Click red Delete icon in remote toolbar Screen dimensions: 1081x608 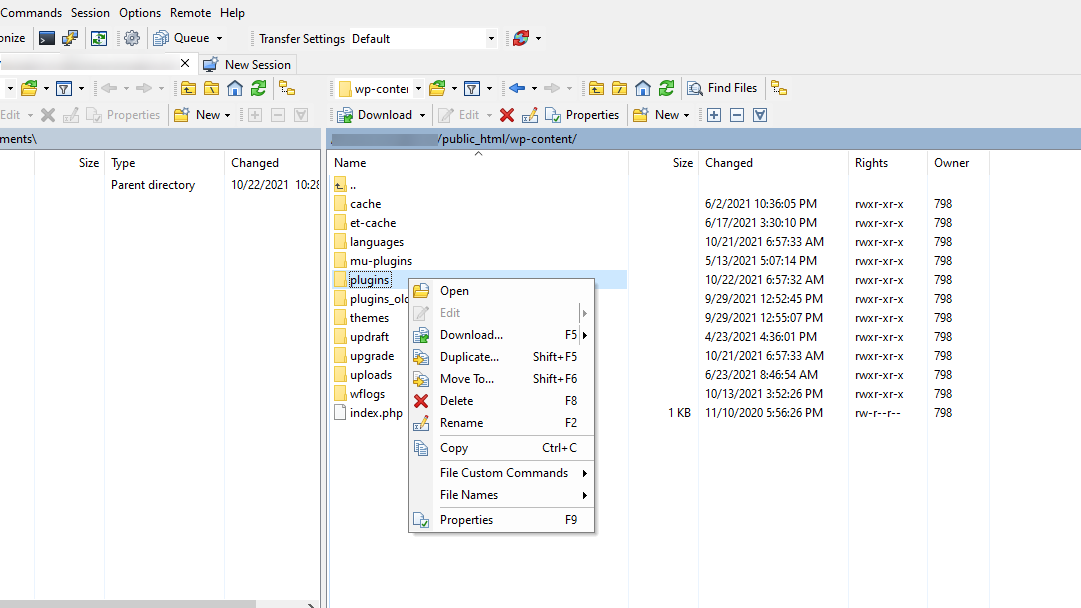click(x=507, y=115)
